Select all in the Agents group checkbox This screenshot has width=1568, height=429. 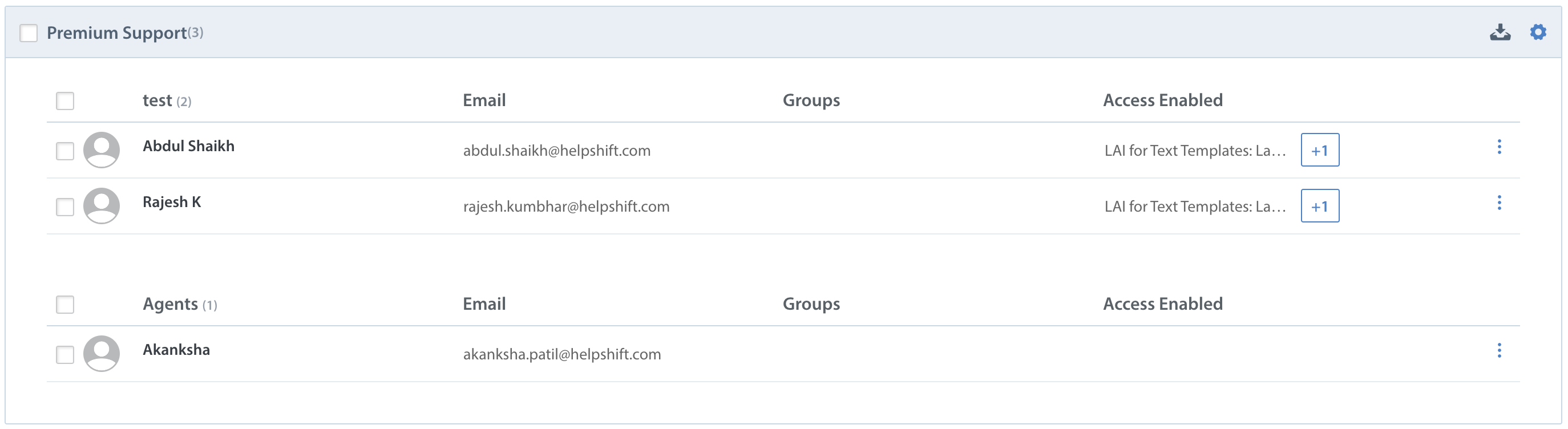[65, 304]
